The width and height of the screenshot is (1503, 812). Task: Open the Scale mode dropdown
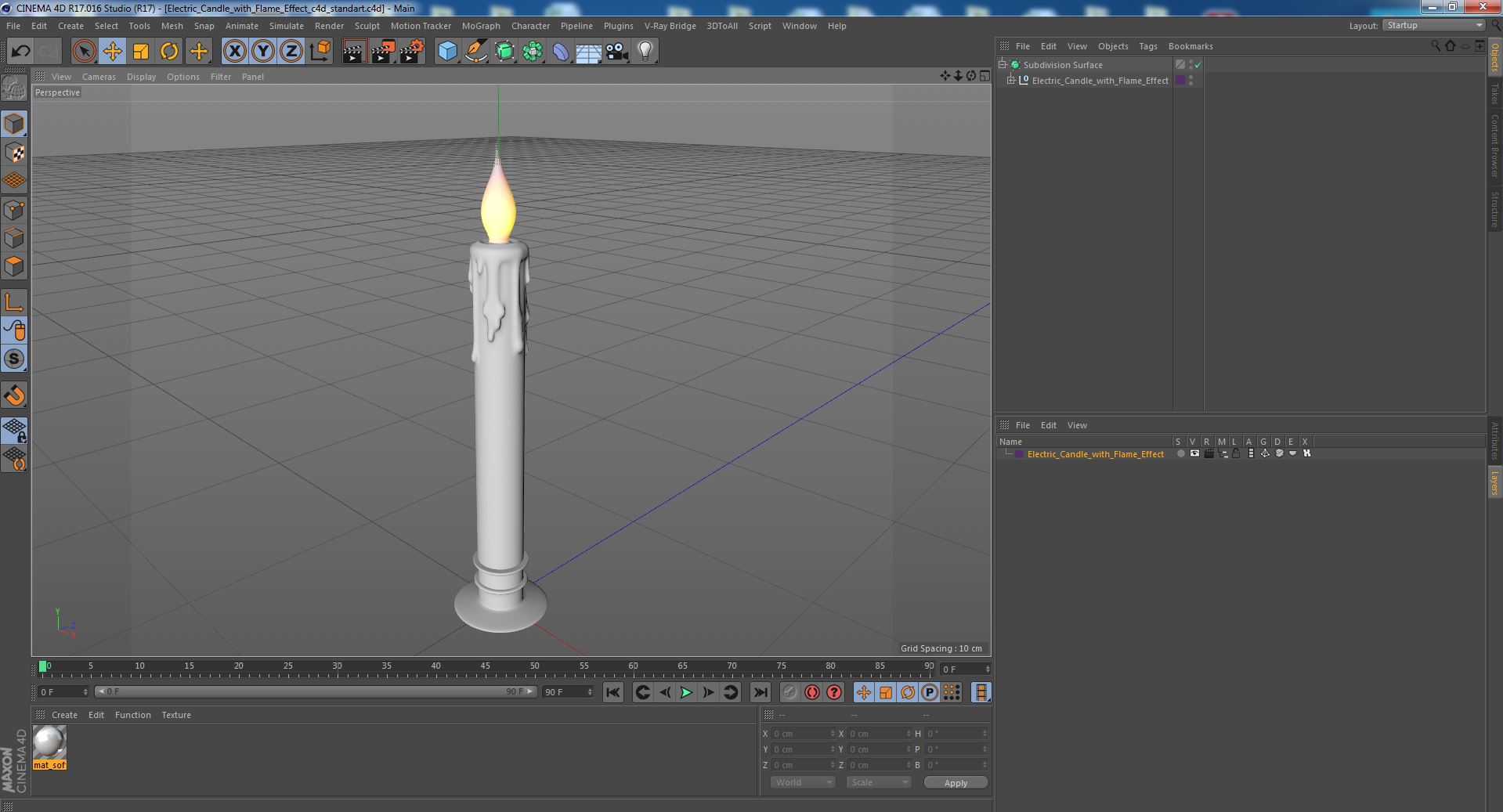pos(878,782)
